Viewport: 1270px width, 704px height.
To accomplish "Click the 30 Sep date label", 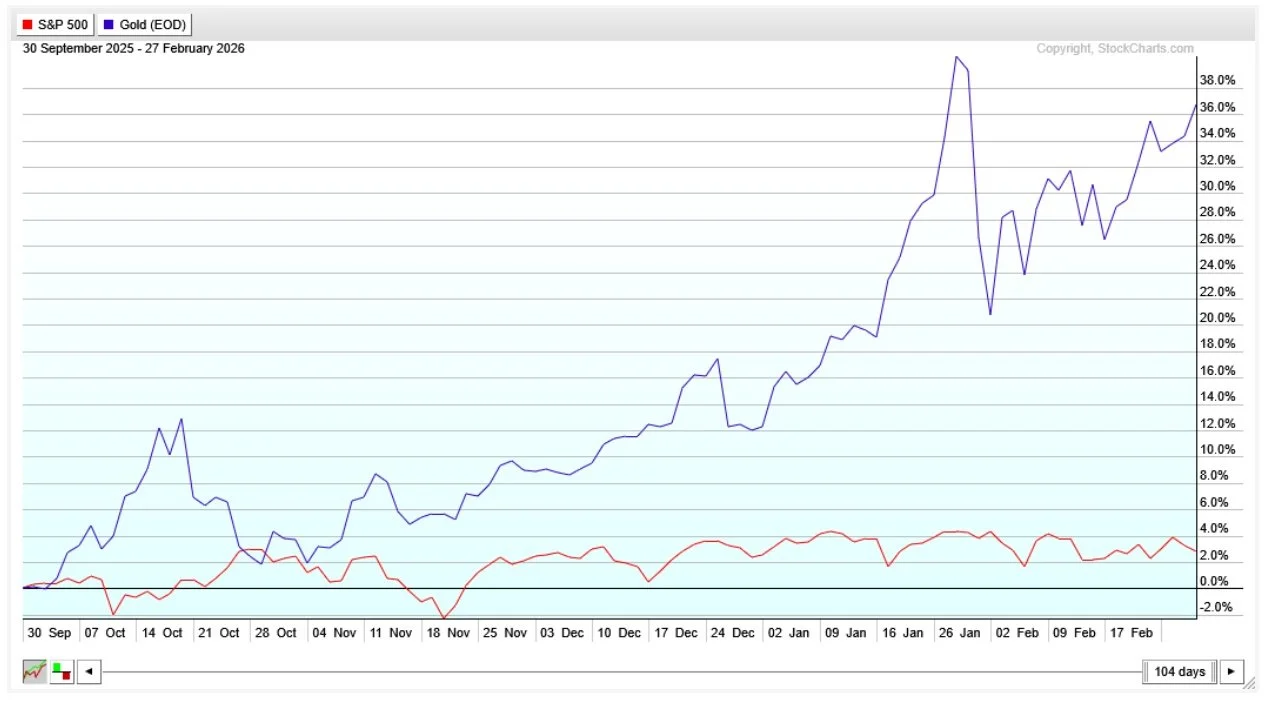I will 49,633.
